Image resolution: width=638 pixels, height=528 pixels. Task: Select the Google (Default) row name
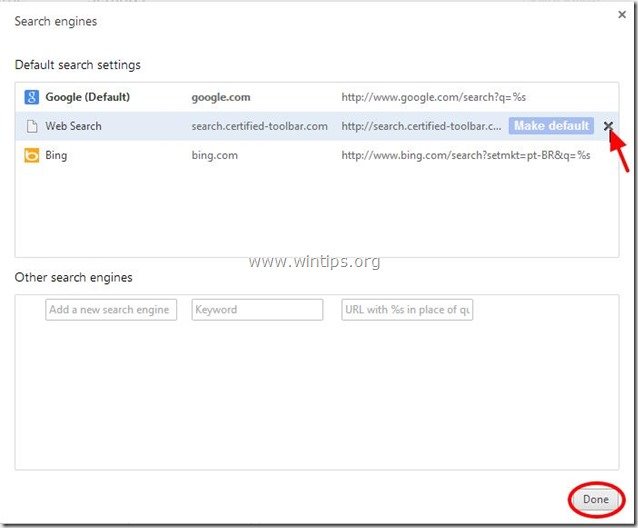[x=87, y=97]
